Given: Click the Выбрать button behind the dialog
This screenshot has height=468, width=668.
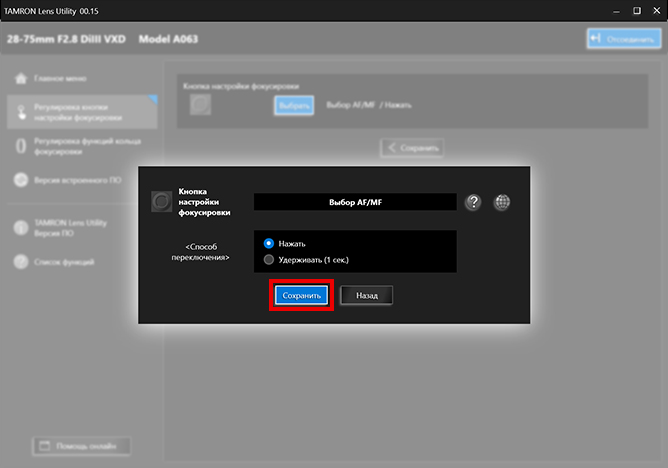Looking at the screenshot, I should point(295,105).
